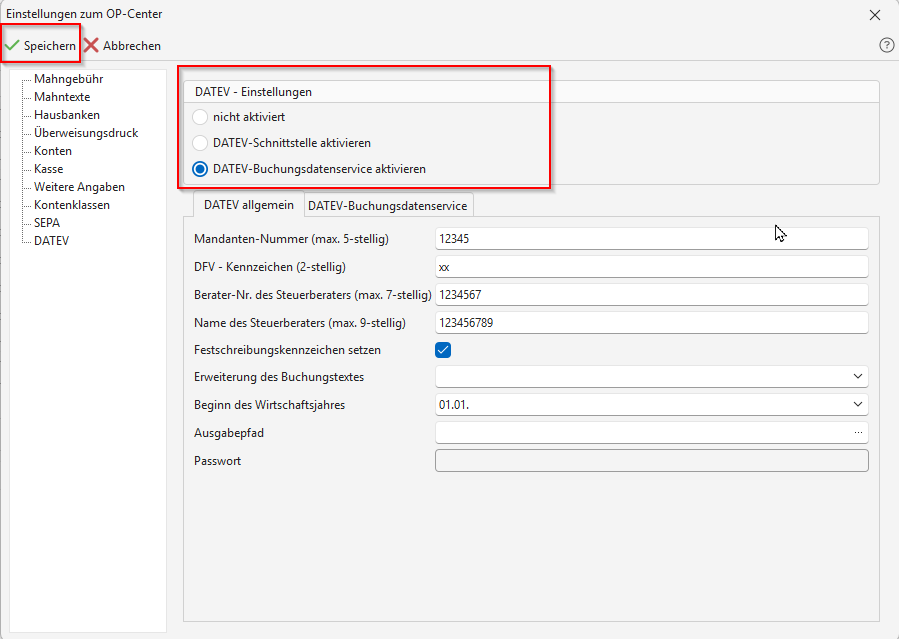This screenshot has width=899, height=639.
Task: Click the Berater-Nr. des Steuerberaters field
Action: 651,295
